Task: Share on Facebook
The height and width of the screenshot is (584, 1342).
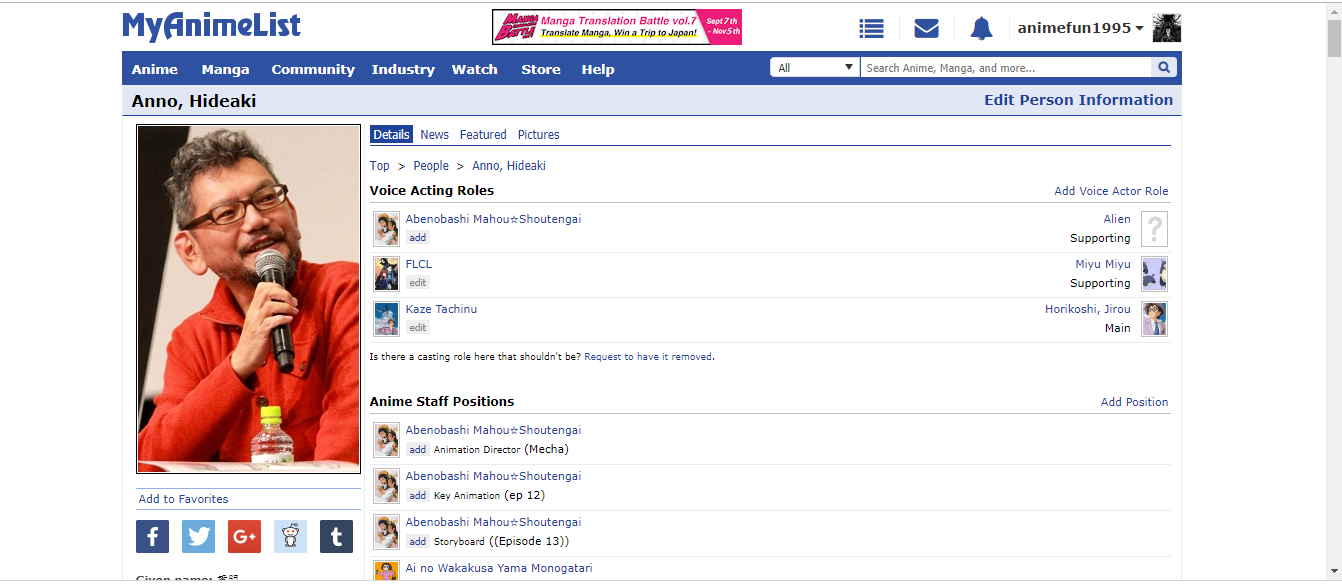Action: 152,537
